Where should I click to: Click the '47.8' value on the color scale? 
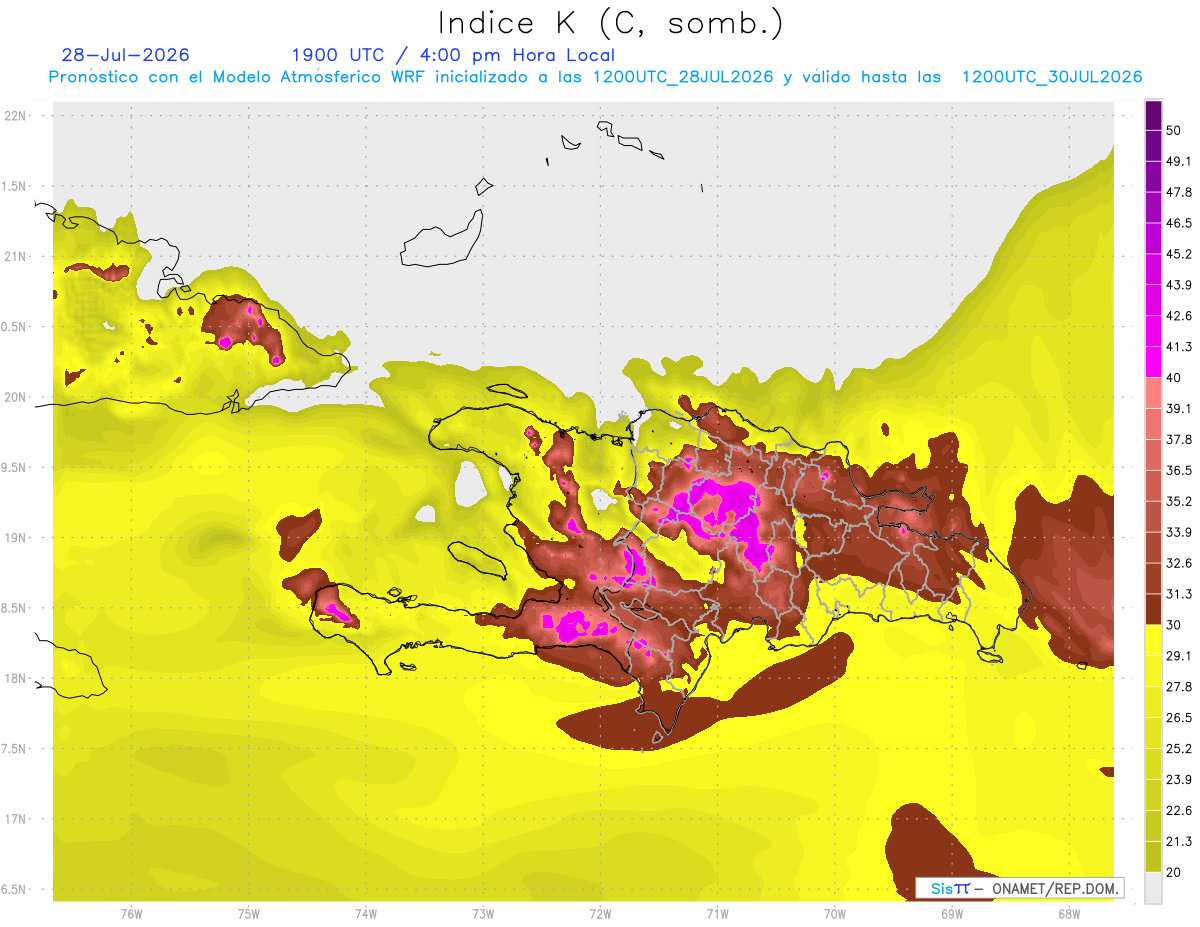pos(1179,192)
